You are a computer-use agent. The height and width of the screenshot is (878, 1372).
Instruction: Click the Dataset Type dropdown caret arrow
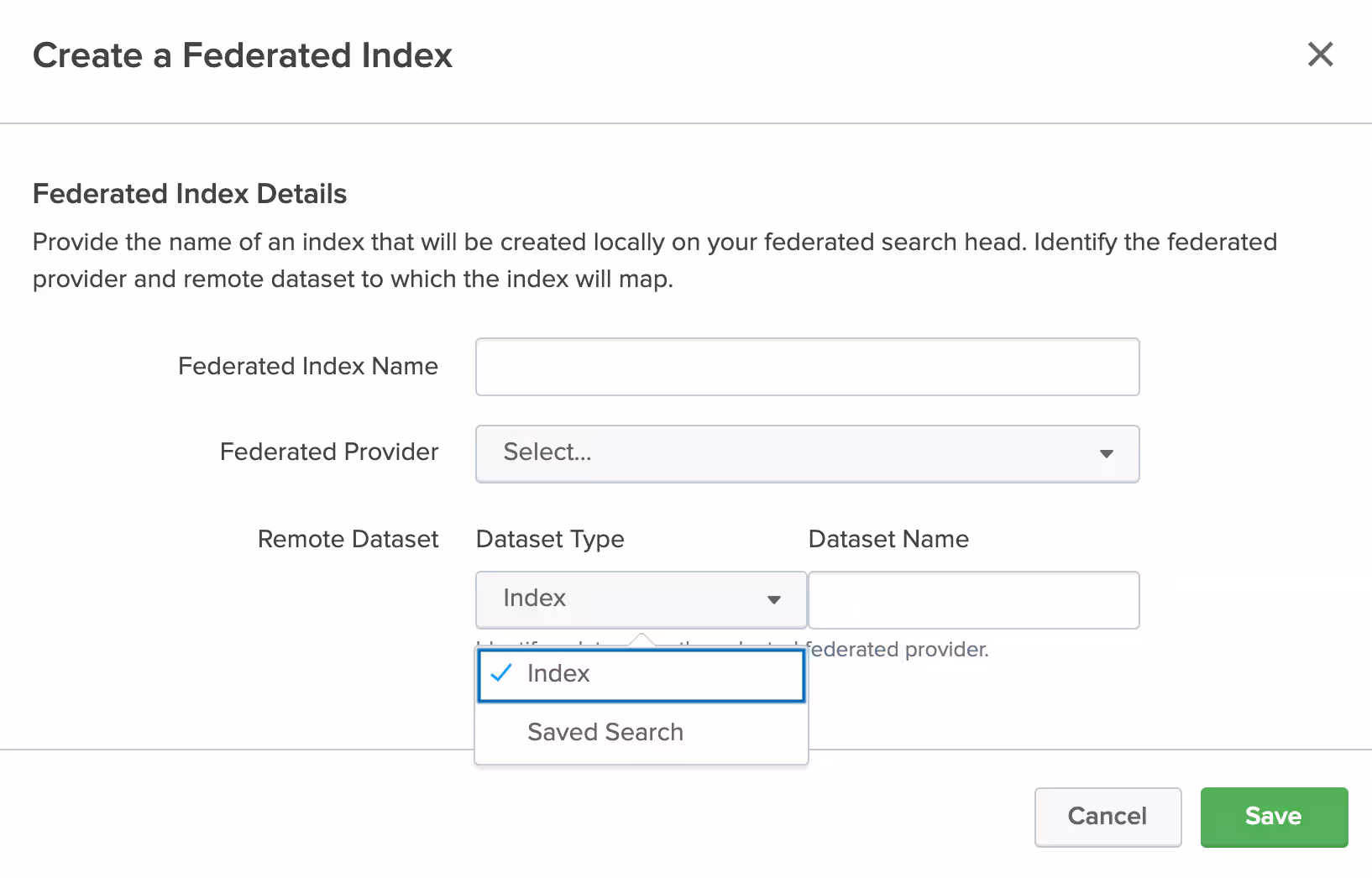tap(773, 599)
